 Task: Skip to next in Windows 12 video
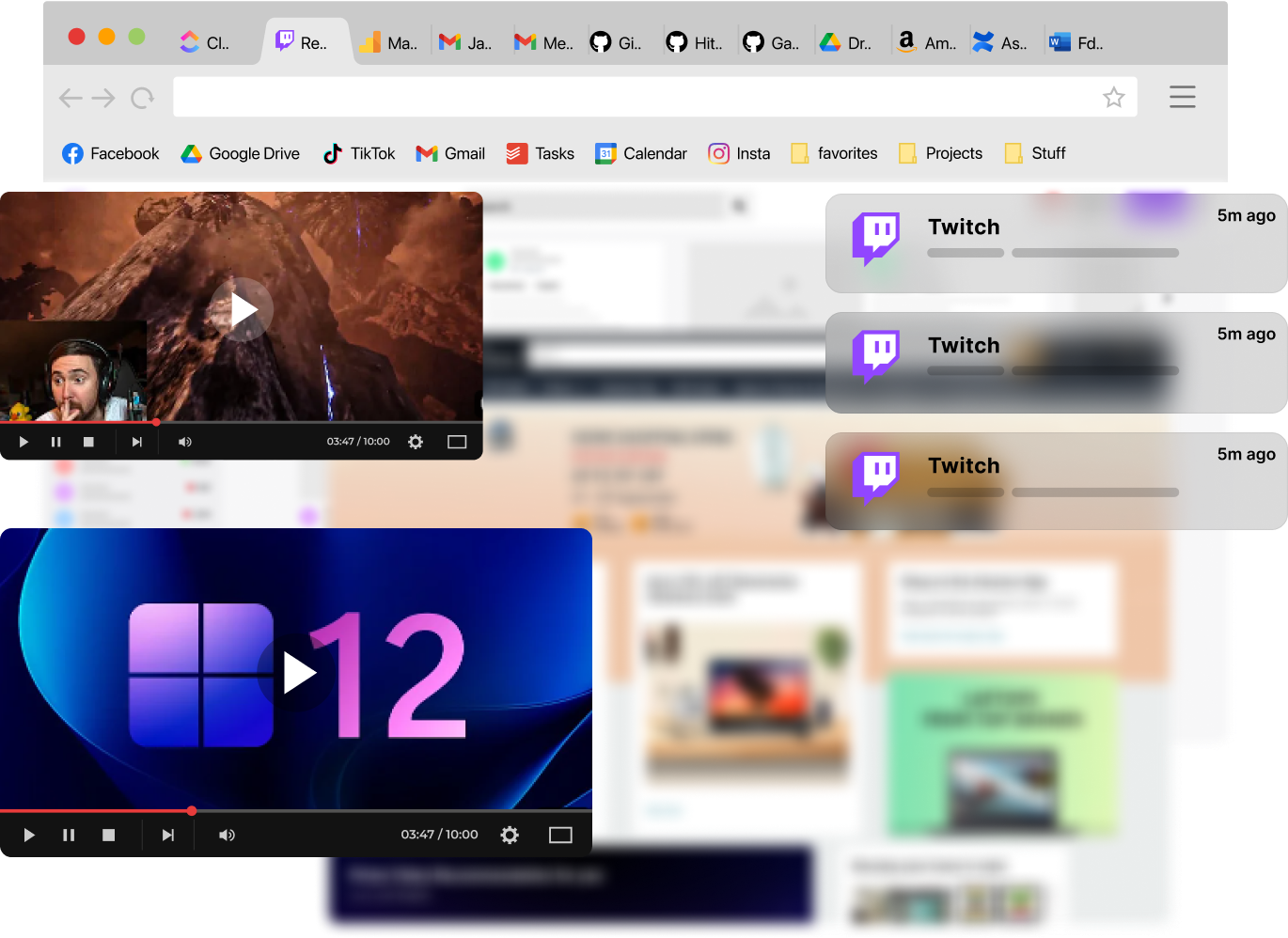coord(167,835)
